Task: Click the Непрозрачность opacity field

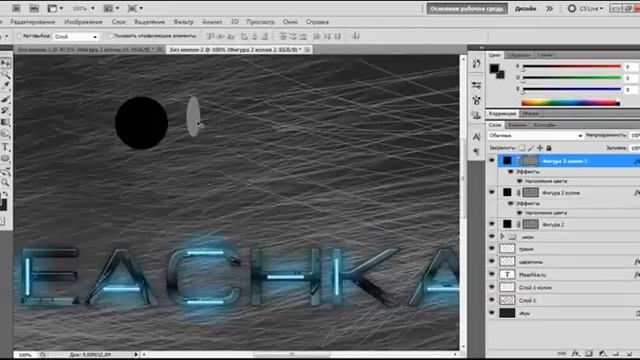Action: click(635, 135)
